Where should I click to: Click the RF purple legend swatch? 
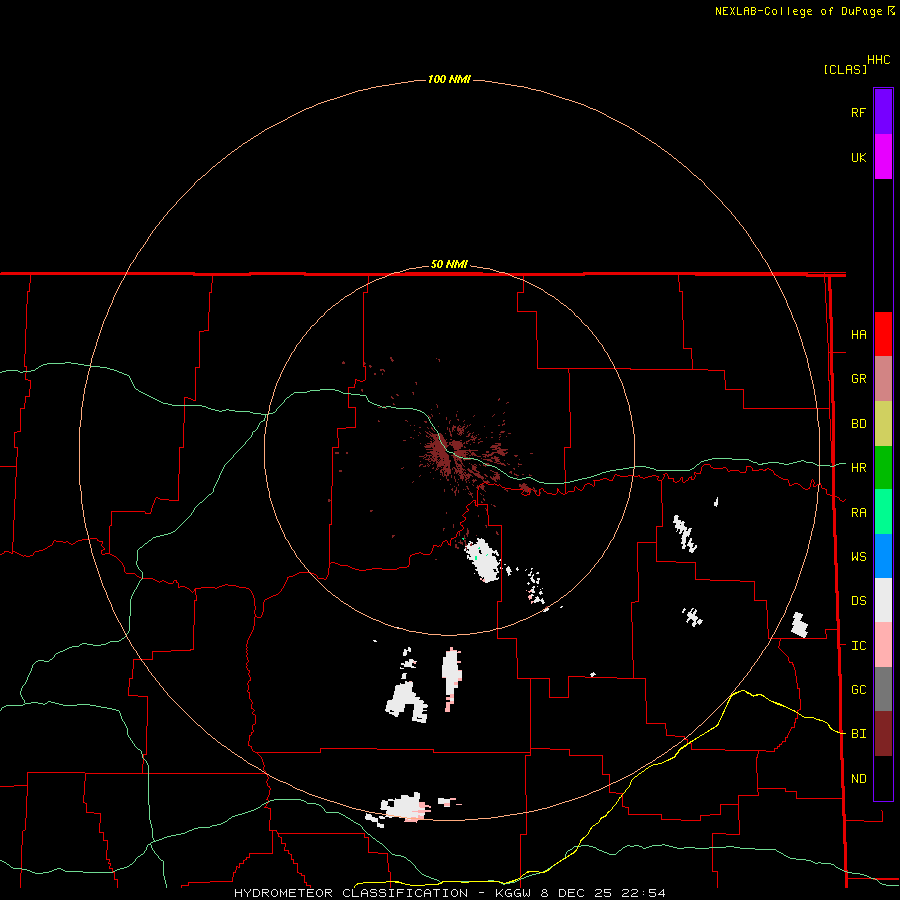[883, 112]
